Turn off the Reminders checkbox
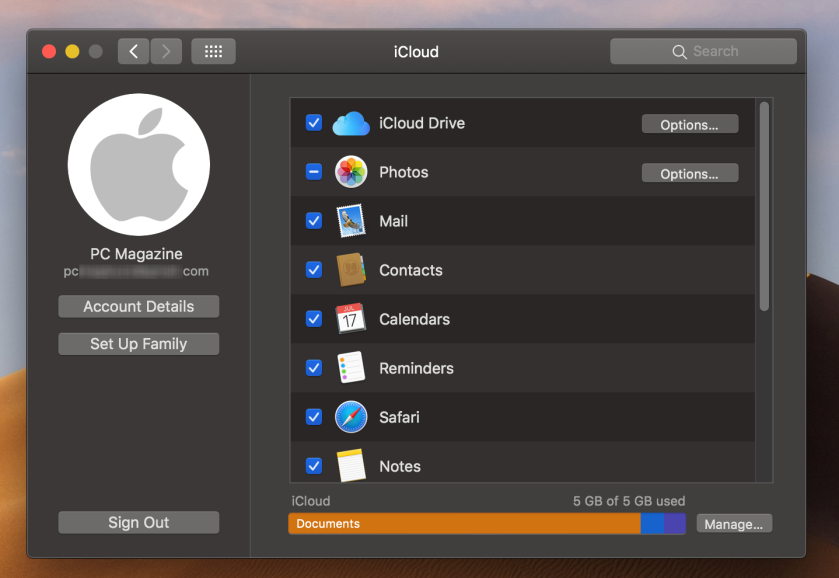Image resolution: width=839 pixels, height=578 pixels. click(x=314, y=368)
